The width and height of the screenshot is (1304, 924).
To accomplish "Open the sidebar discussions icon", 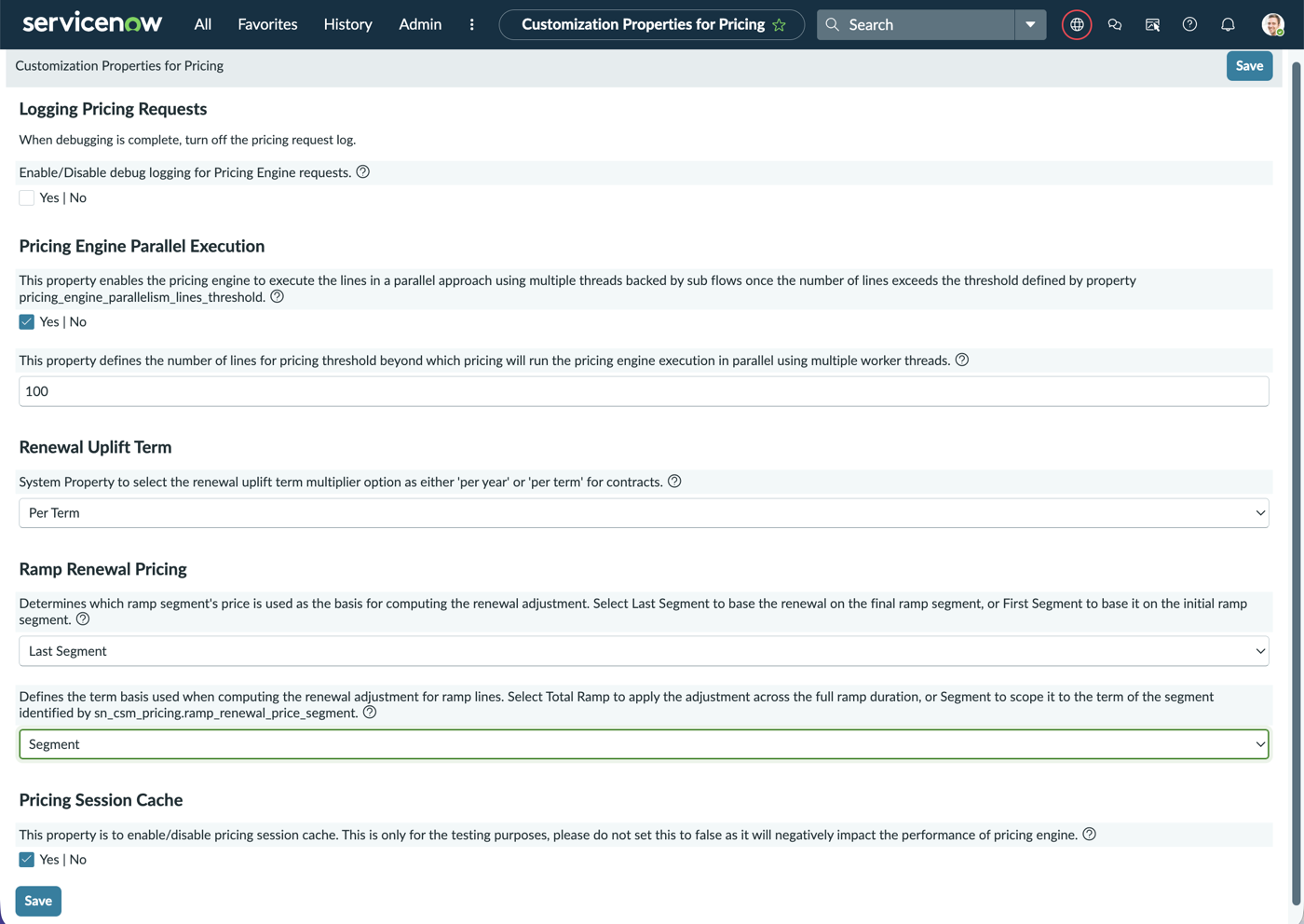I will tap(1152, 25).
